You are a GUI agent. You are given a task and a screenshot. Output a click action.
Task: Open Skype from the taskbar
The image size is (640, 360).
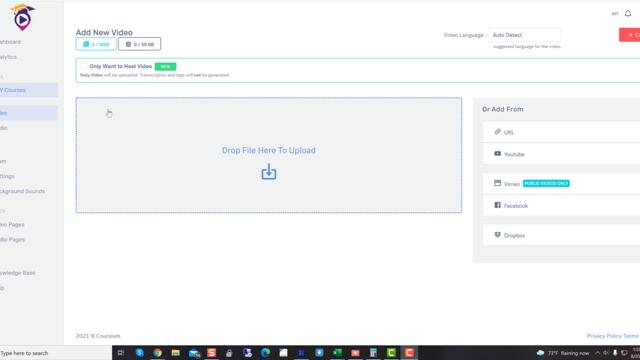click(x=140, y=353)
